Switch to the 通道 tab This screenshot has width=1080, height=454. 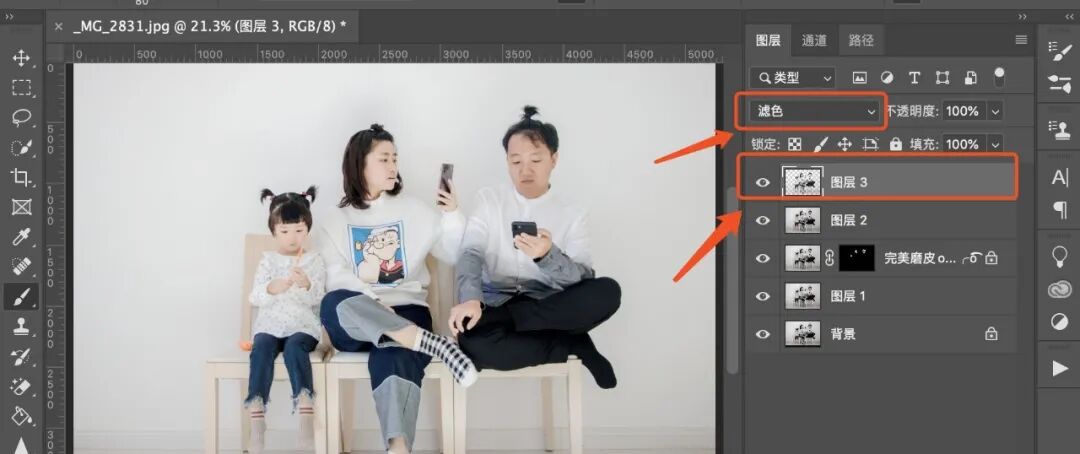(x=814, y=40)
